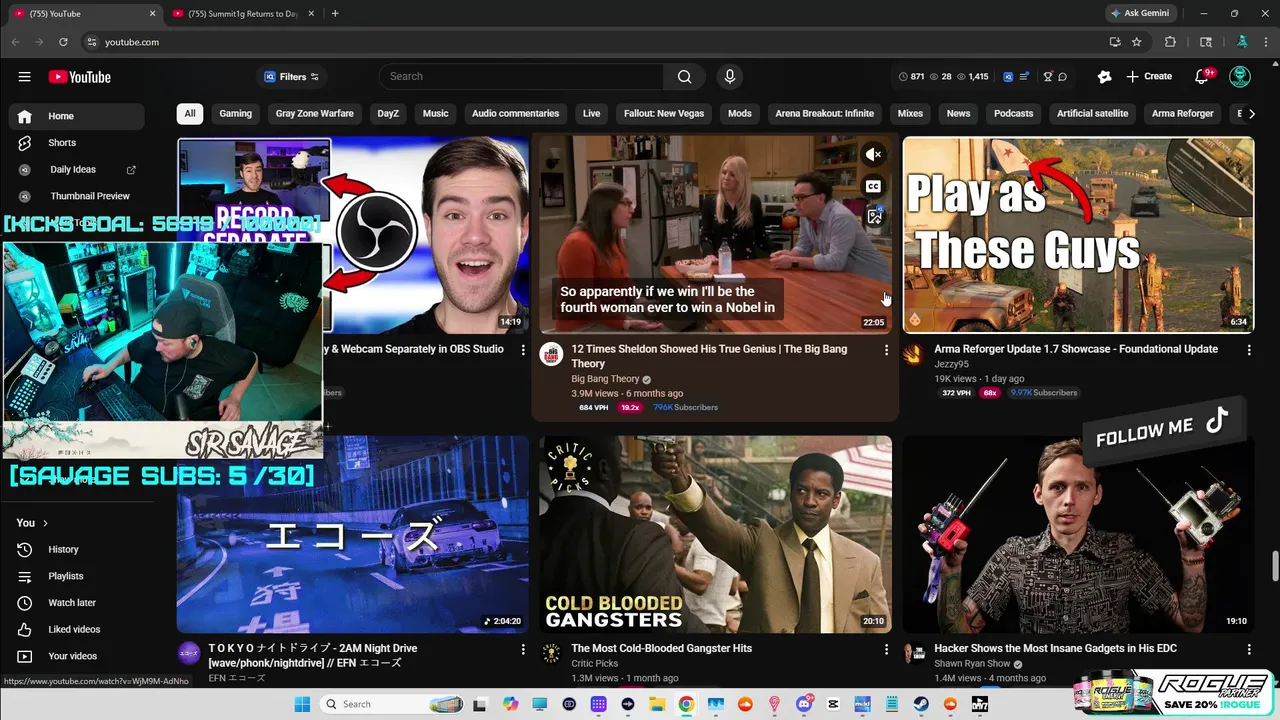Click into the YouTube search field

point(520,76)
